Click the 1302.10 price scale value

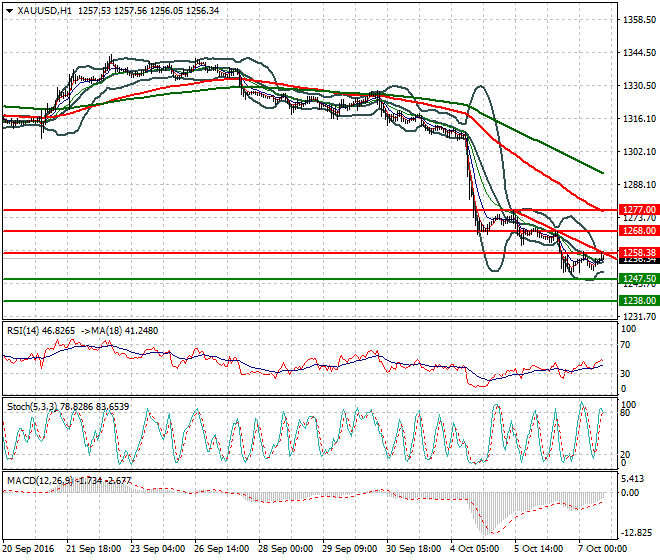(639, 152)
